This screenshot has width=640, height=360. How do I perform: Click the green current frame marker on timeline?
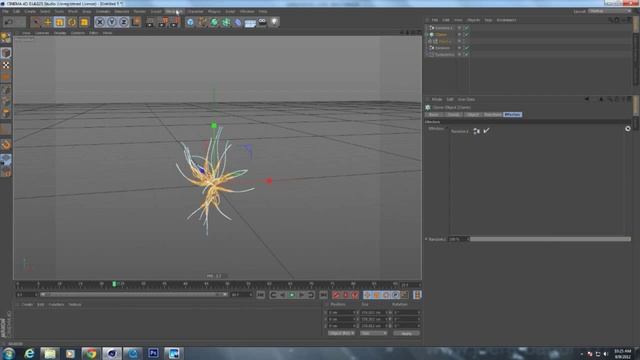pos(114,284)
